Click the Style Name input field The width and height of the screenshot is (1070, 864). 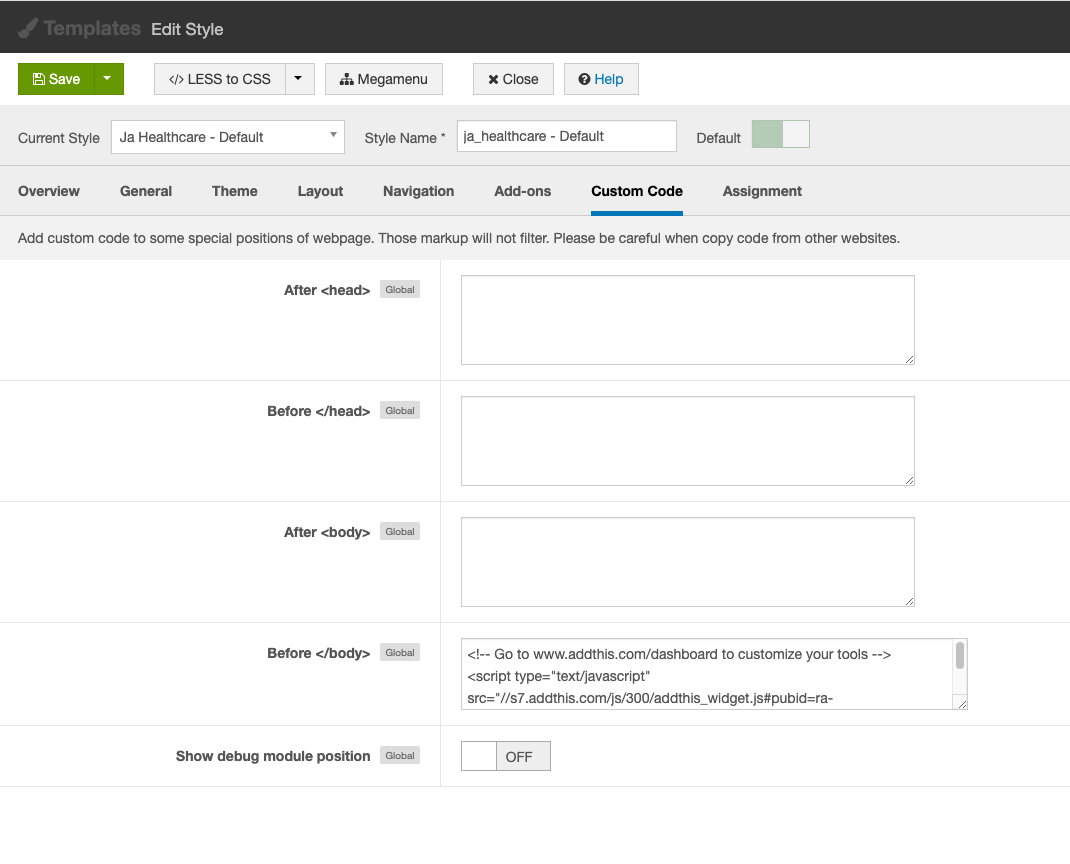coord(566,136)
